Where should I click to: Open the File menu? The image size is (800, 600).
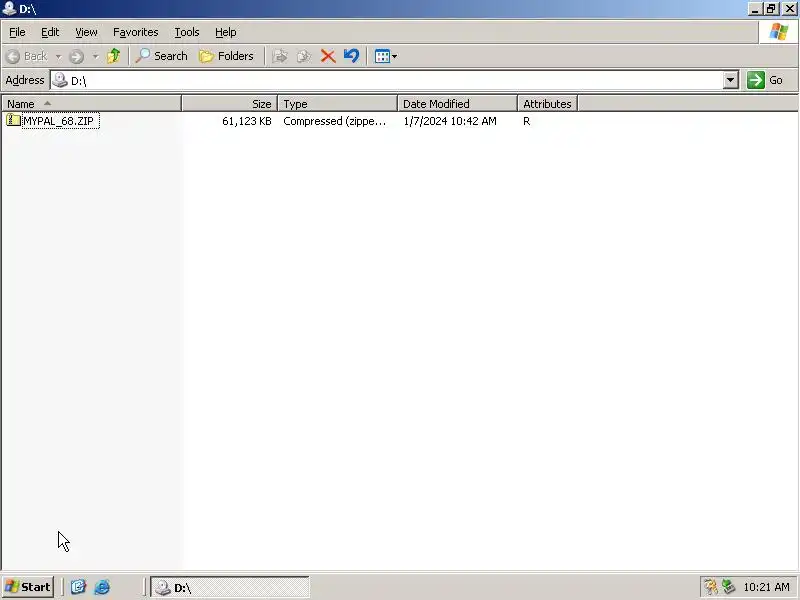pyautogui.click(x=17, y=32)
